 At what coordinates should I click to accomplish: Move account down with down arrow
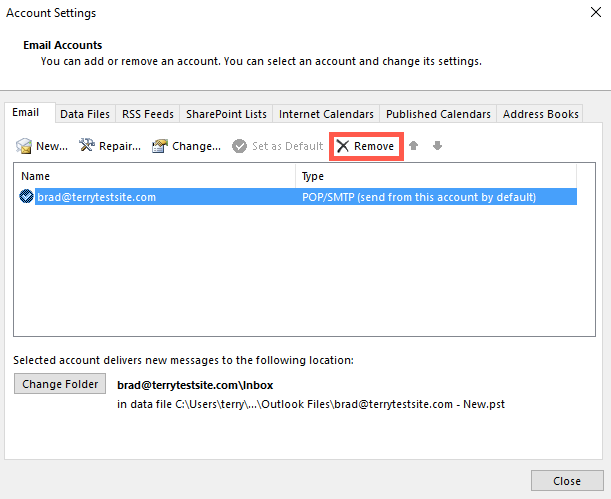pyautogui.click(x=437, y=146)
